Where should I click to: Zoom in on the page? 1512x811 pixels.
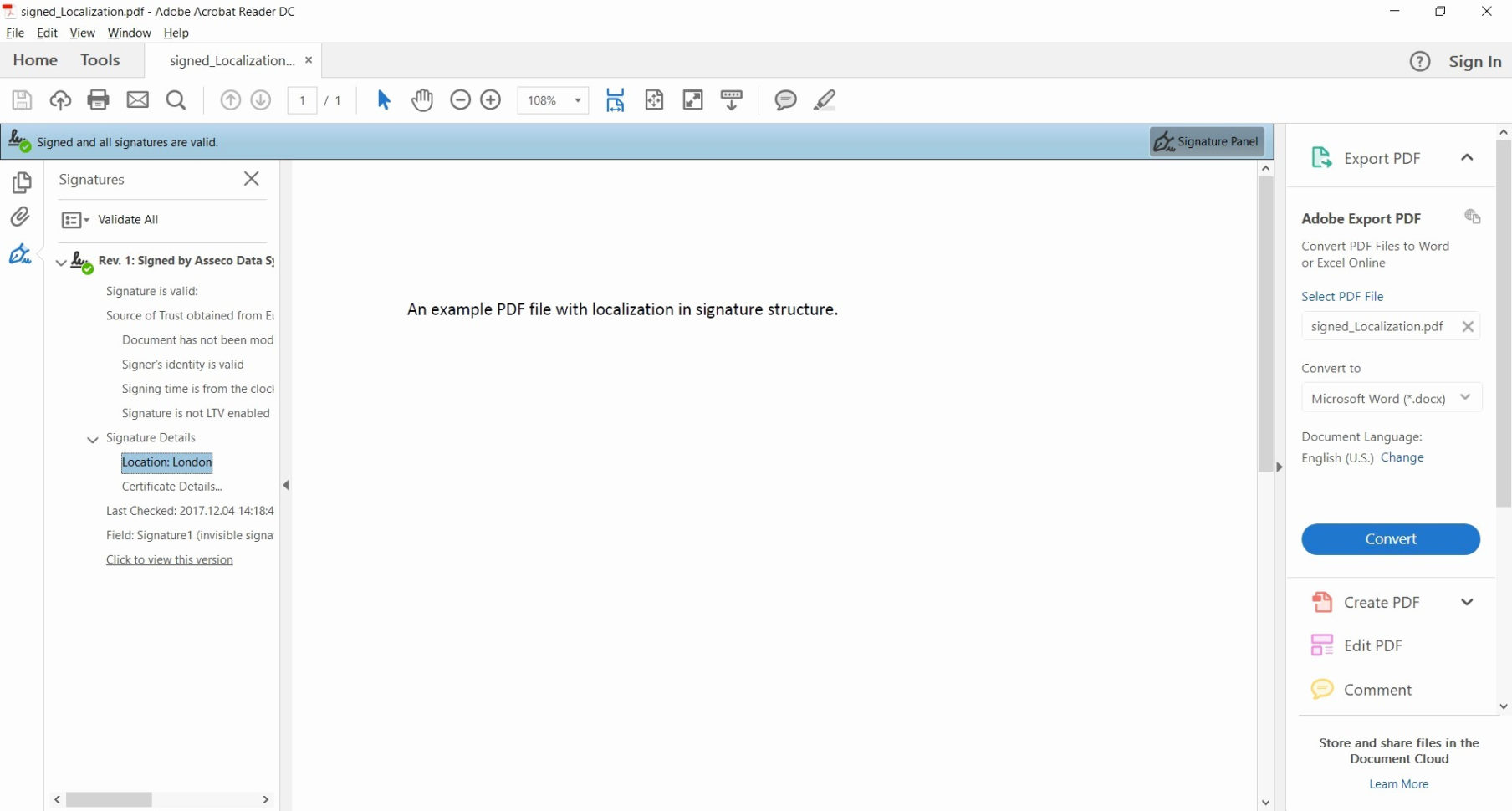(x=490, y=99)
